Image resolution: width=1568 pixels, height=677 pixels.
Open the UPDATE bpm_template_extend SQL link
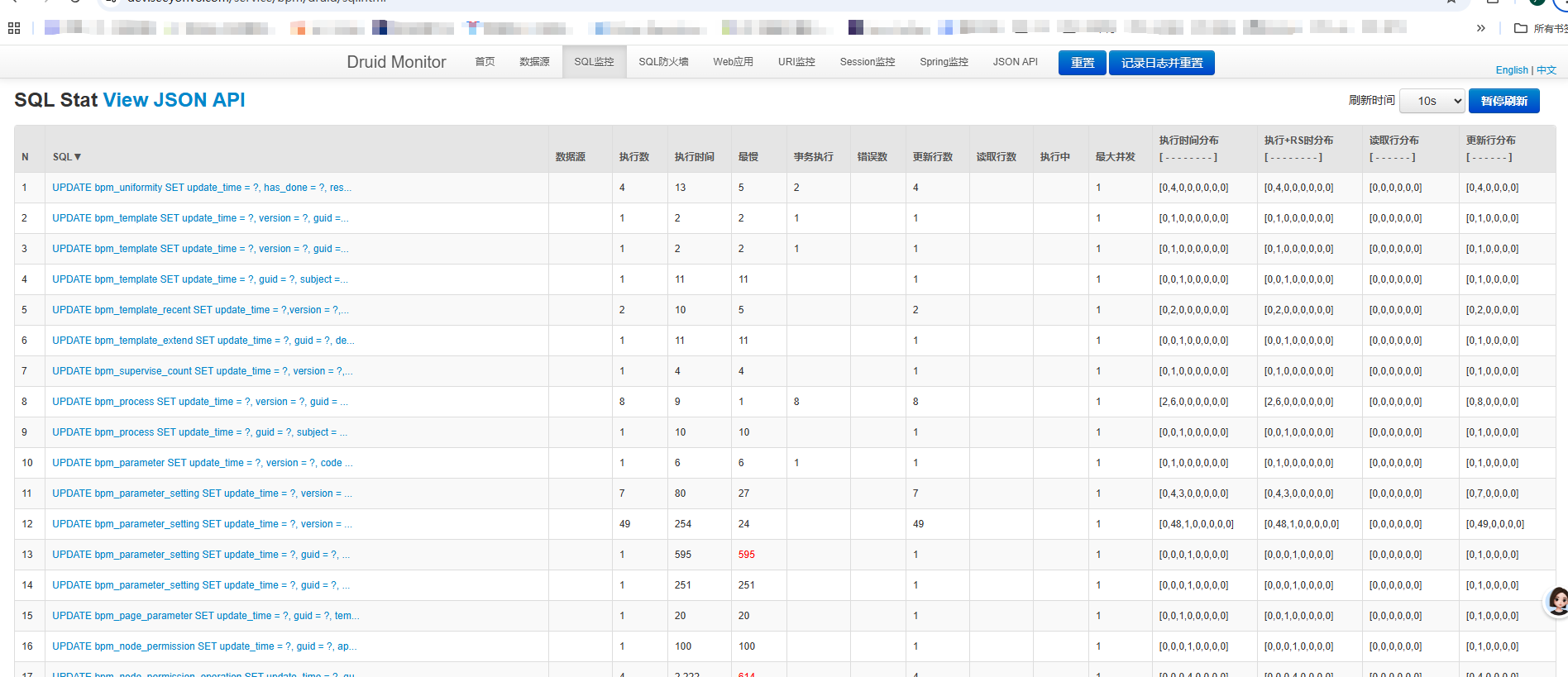coord(203,341)
